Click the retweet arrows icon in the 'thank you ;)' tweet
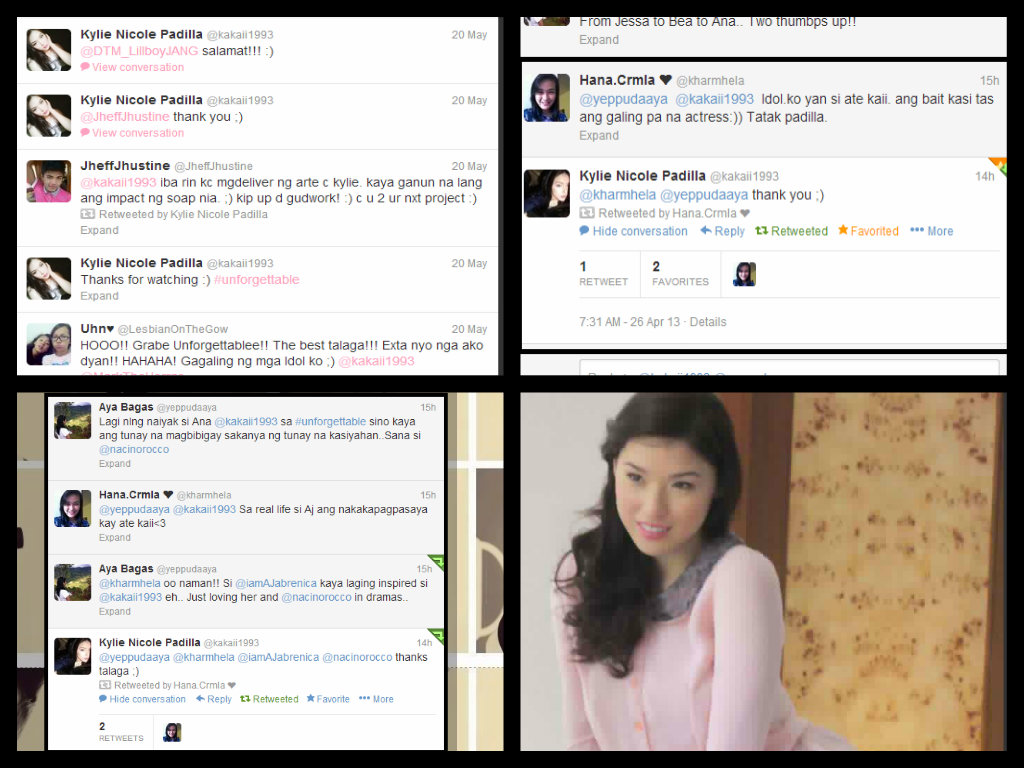1024x768 pixels. [x=761, y=231]
